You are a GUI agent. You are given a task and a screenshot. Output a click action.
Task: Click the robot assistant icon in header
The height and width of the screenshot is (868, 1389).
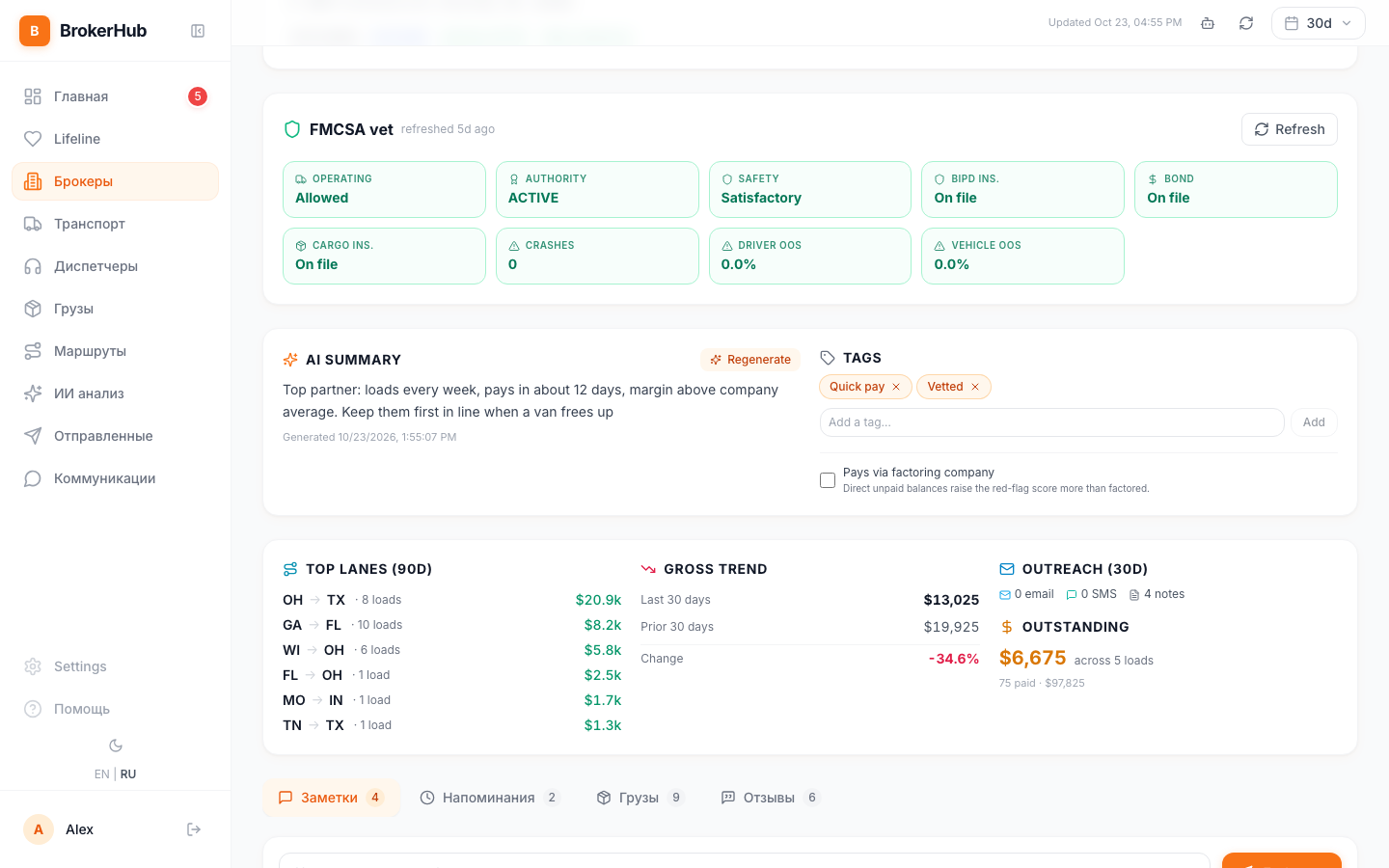[1208, 23]
